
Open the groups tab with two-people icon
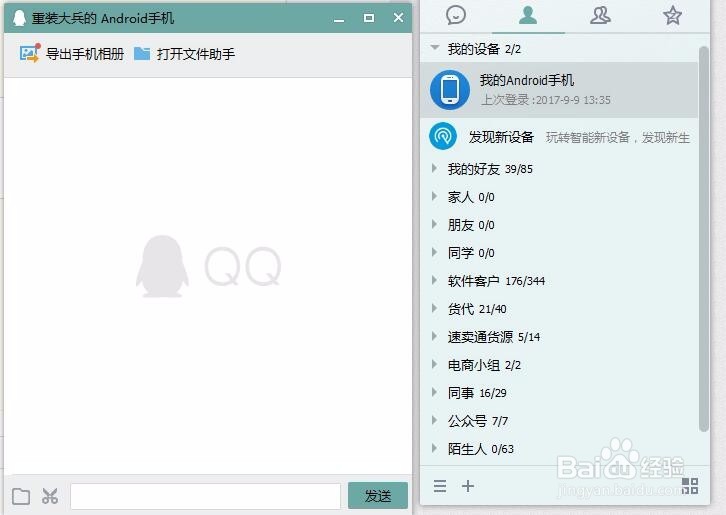(x=600, y=15)
